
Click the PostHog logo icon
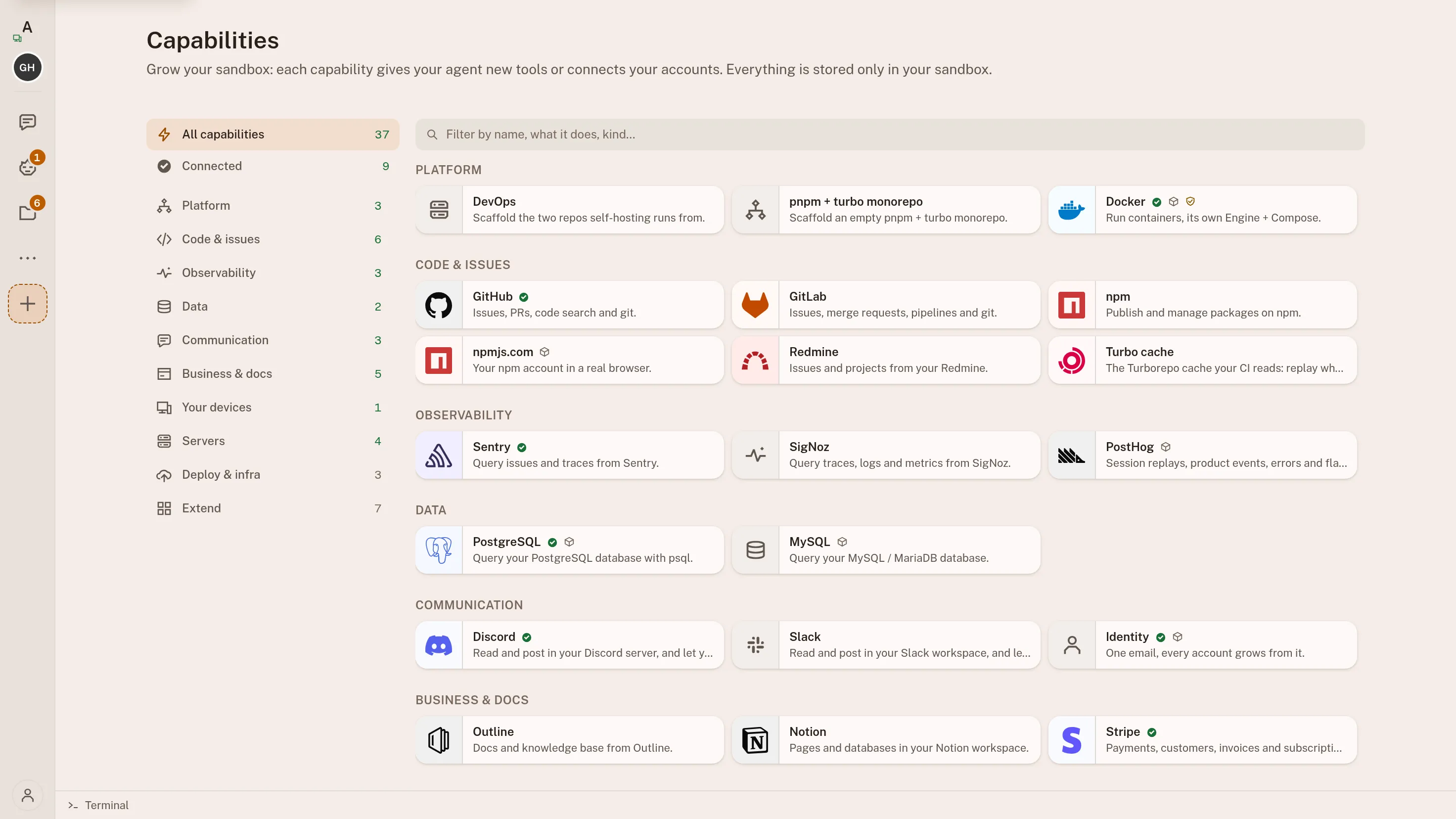pyautogui.click(x=1071, y=455)
